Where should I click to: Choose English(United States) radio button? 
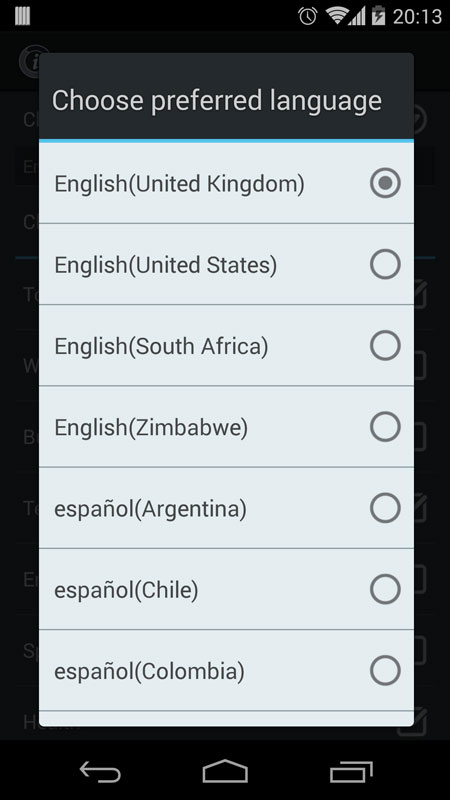click(385, 264)
